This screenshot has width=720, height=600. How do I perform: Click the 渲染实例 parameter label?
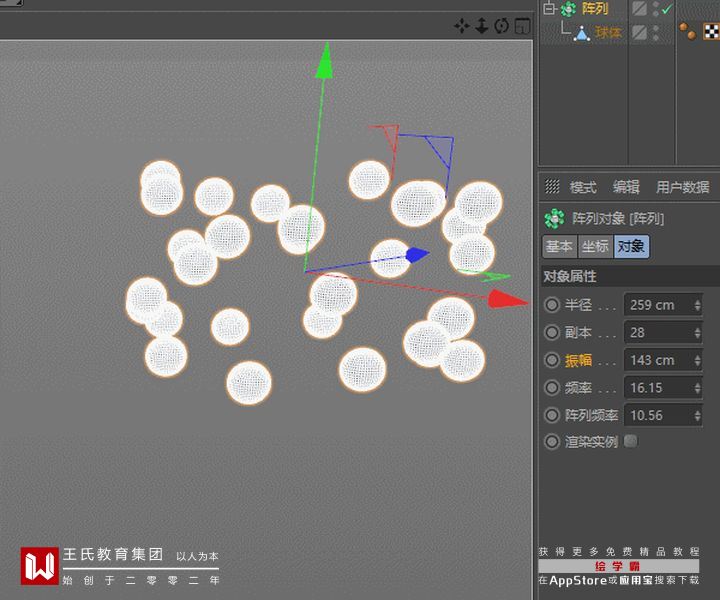[591, 442]
